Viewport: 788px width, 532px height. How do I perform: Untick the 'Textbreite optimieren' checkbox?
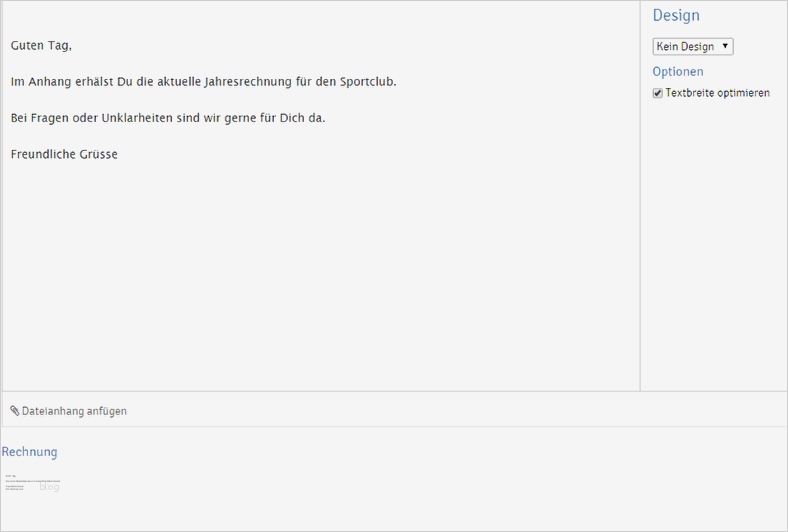[658, 93]
